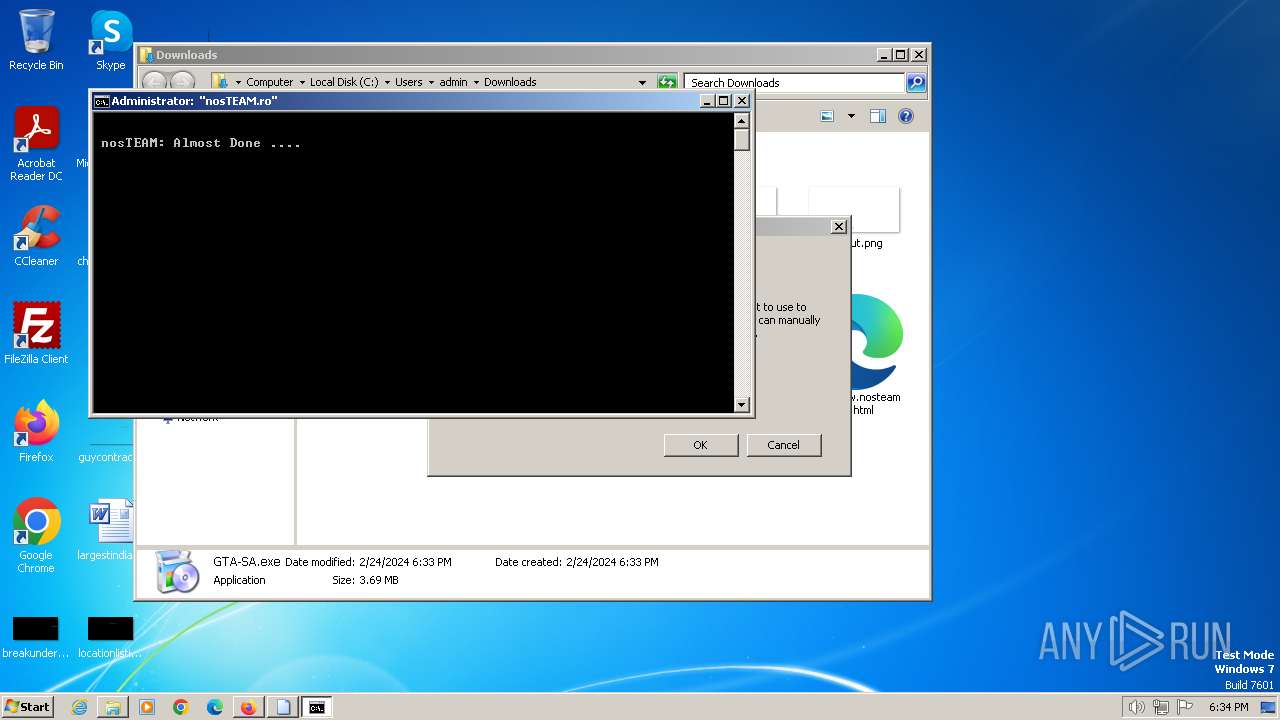Open the locationlisti desktop file
The width and height of the screenshot is (1280, 720).
coord(110,637)
